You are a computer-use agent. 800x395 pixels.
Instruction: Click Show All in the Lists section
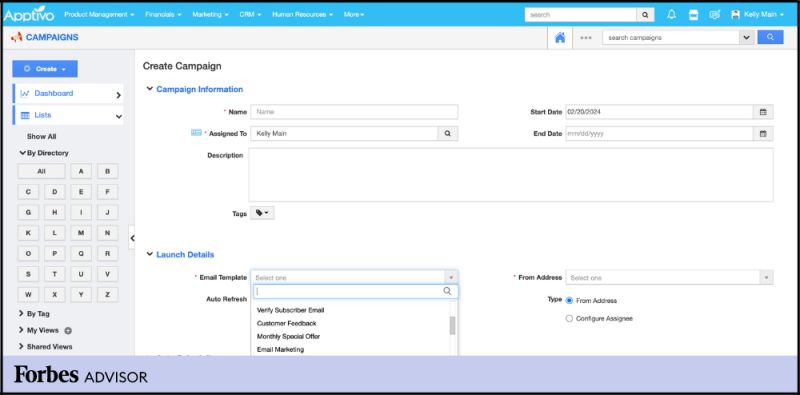click(x=41, y=137)
